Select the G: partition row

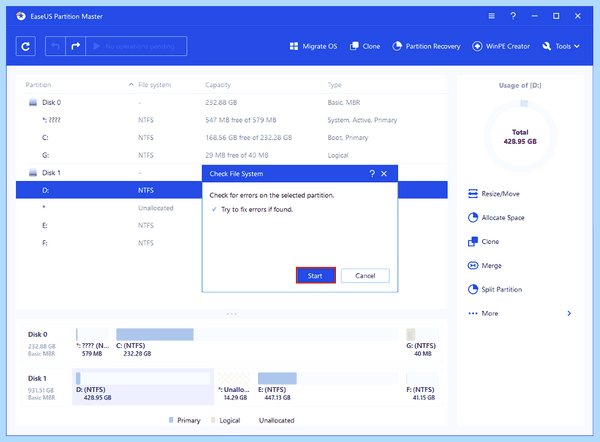232,155
